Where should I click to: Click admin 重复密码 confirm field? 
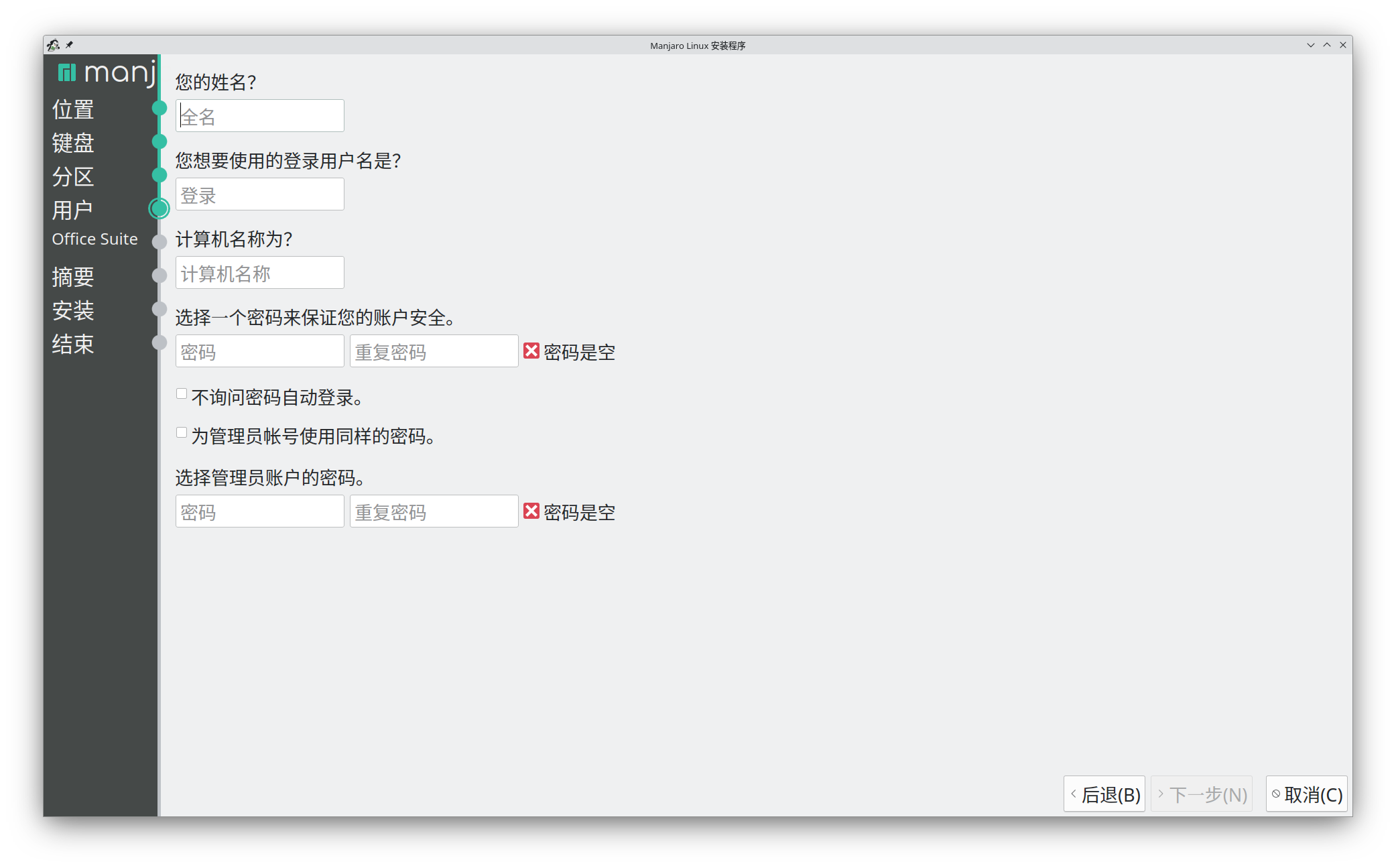coord(434,512)
